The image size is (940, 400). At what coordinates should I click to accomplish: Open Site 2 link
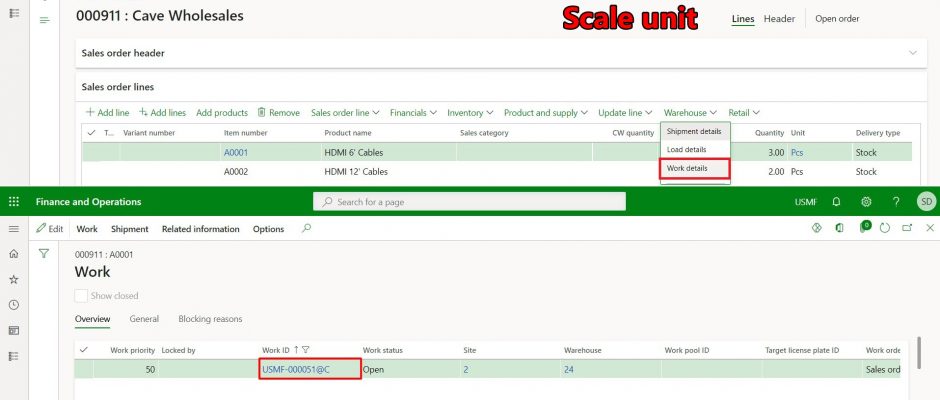pyautogui.click(x=466, y=369)
